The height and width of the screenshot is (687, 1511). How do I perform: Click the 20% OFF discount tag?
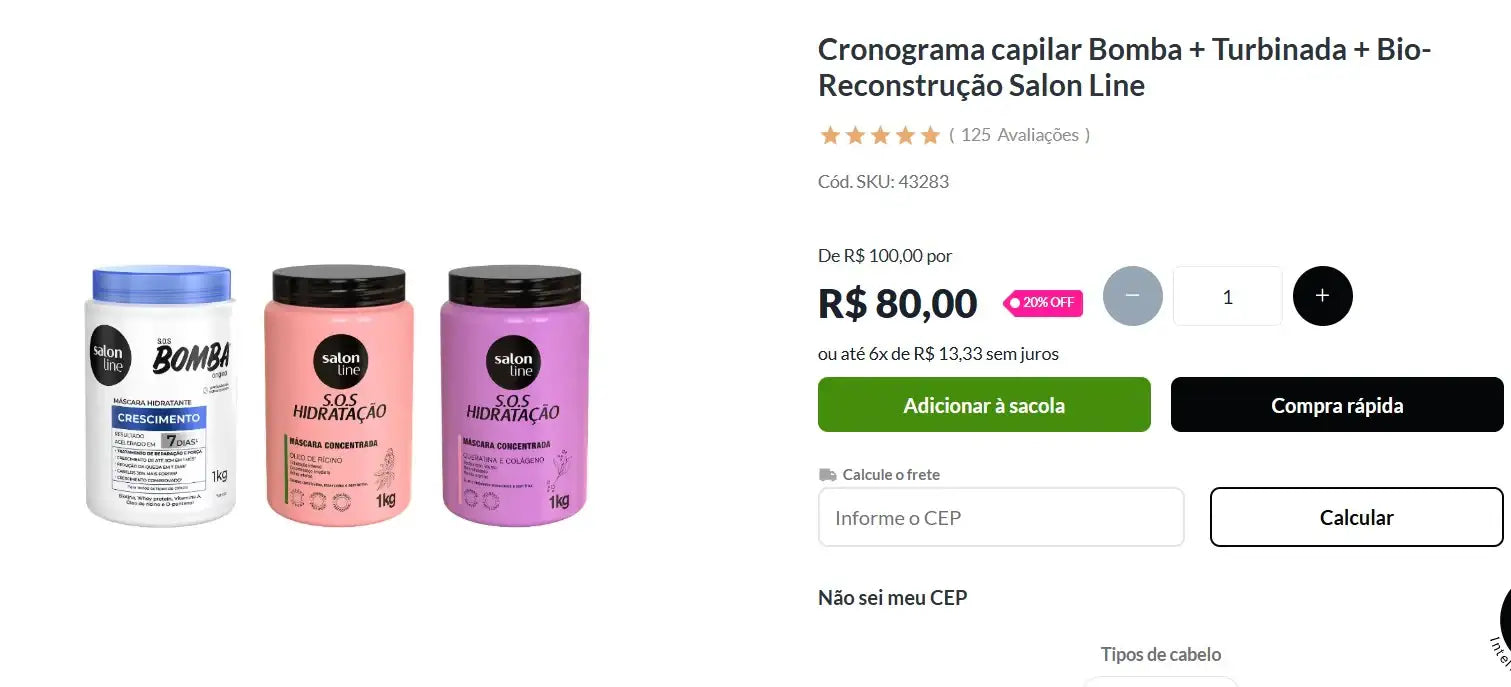click(1043, 302)
